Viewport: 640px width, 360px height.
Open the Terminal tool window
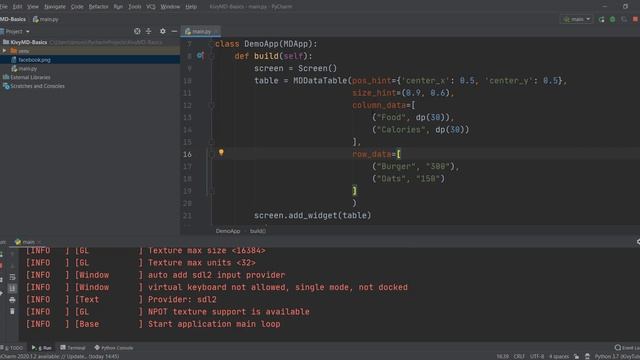73,348
